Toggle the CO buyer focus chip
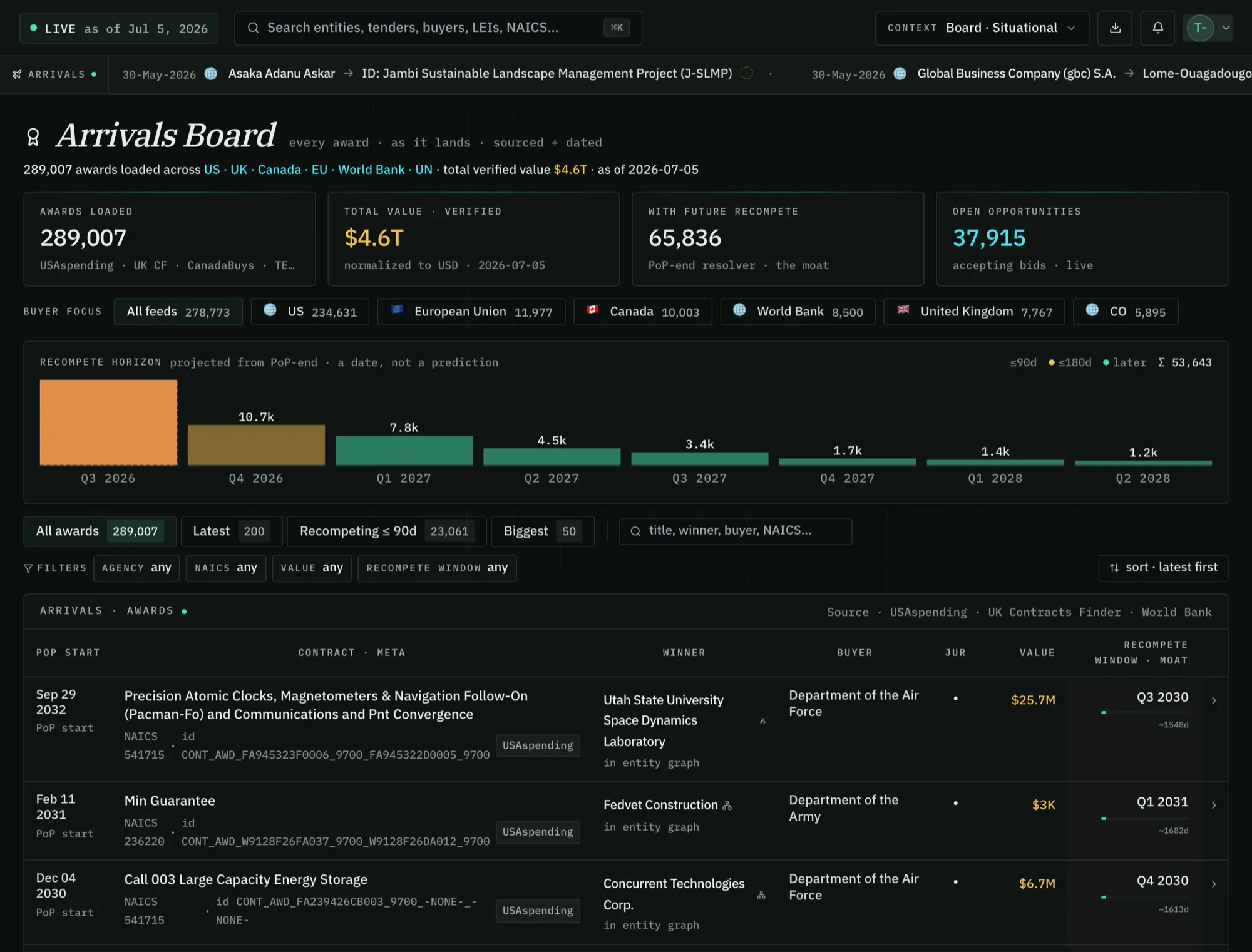The height and width of the screenshot is (952, 1252). [x=1126, y=312]
